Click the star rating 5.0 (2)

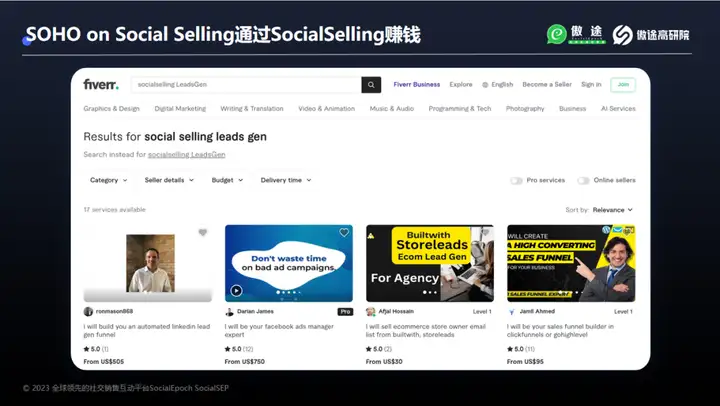(x=379, y=349)
